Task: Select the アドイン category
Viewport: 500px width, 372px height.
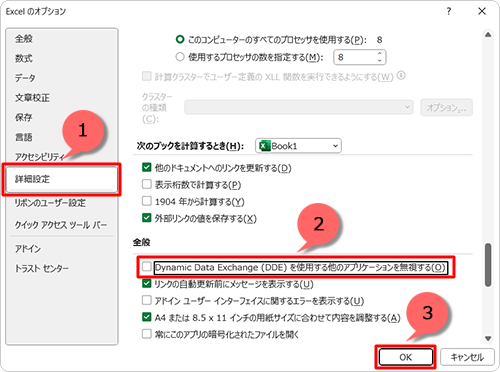Action: [x=28, y=249]
